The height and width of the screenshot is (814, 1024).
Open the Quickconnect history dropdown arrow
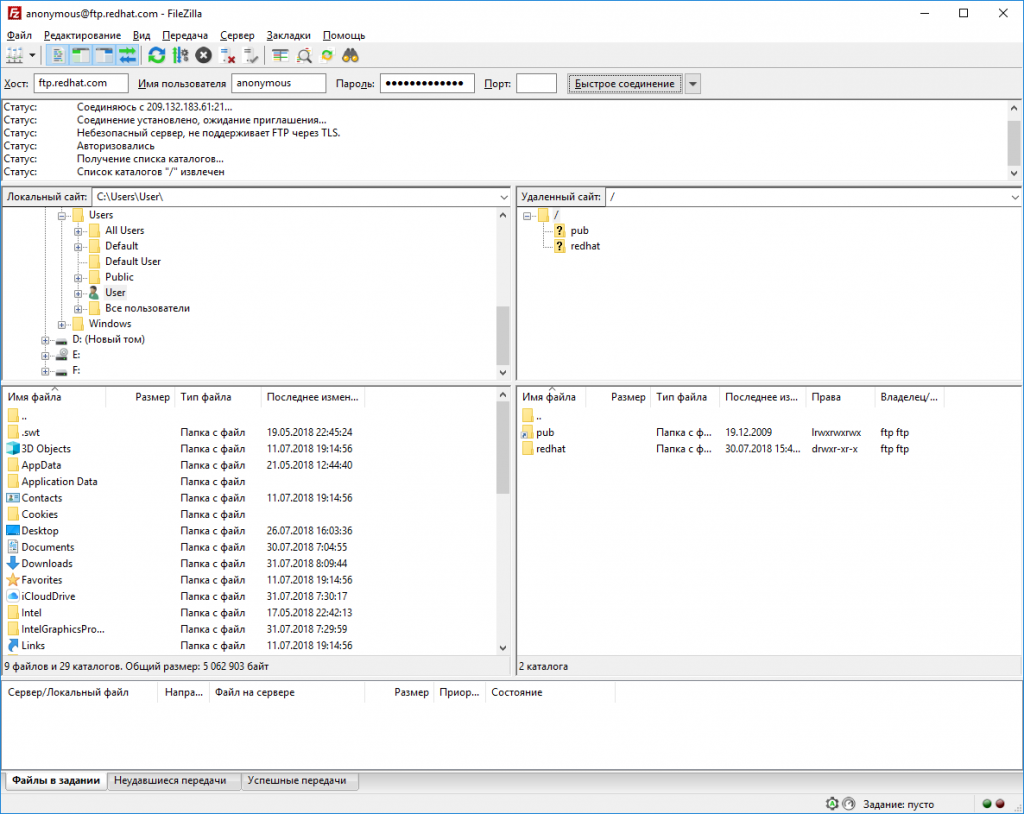coord(693,84)
